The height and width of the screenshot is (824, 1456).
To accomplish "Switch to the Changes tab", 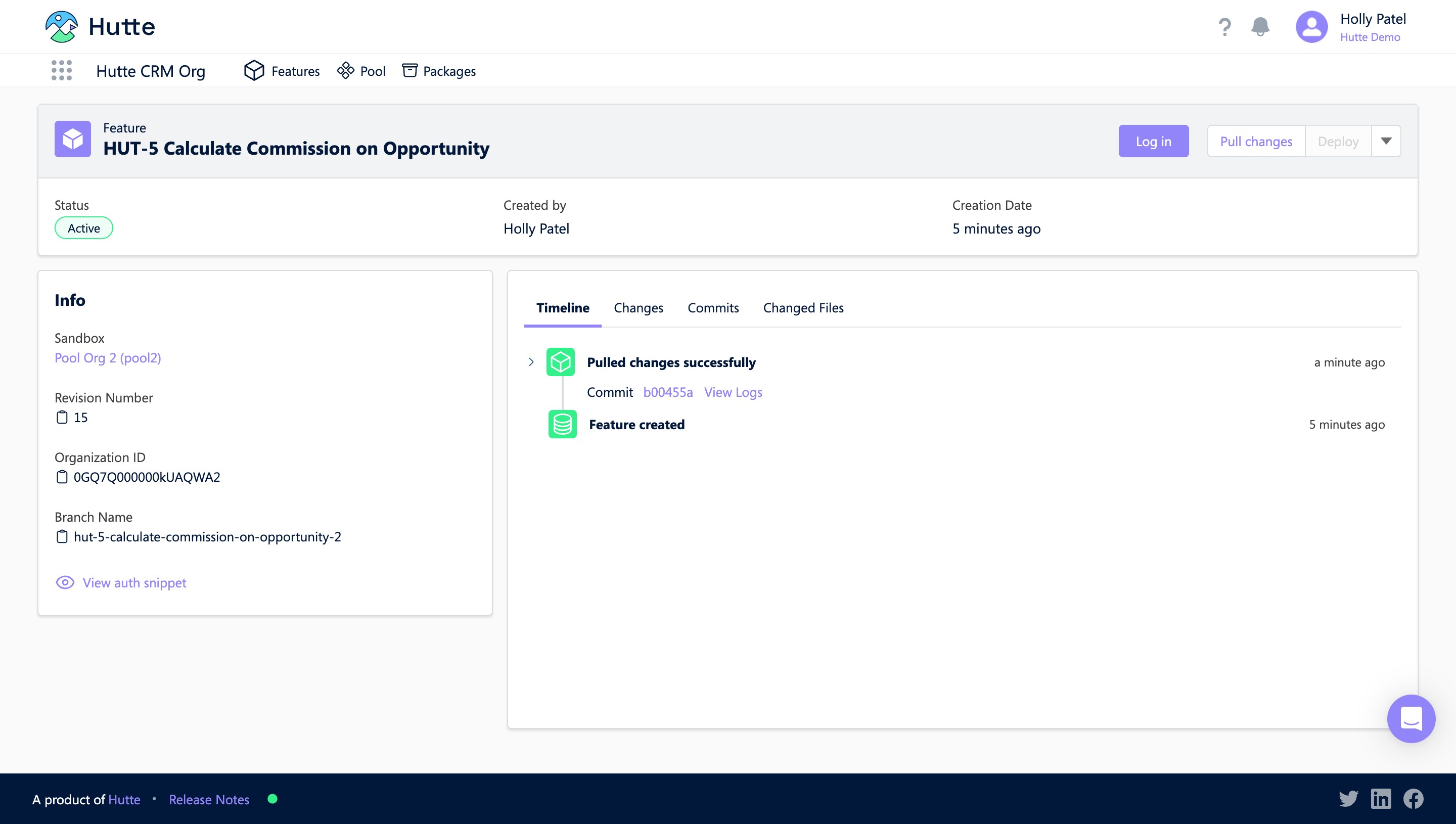I will (638, 308).
